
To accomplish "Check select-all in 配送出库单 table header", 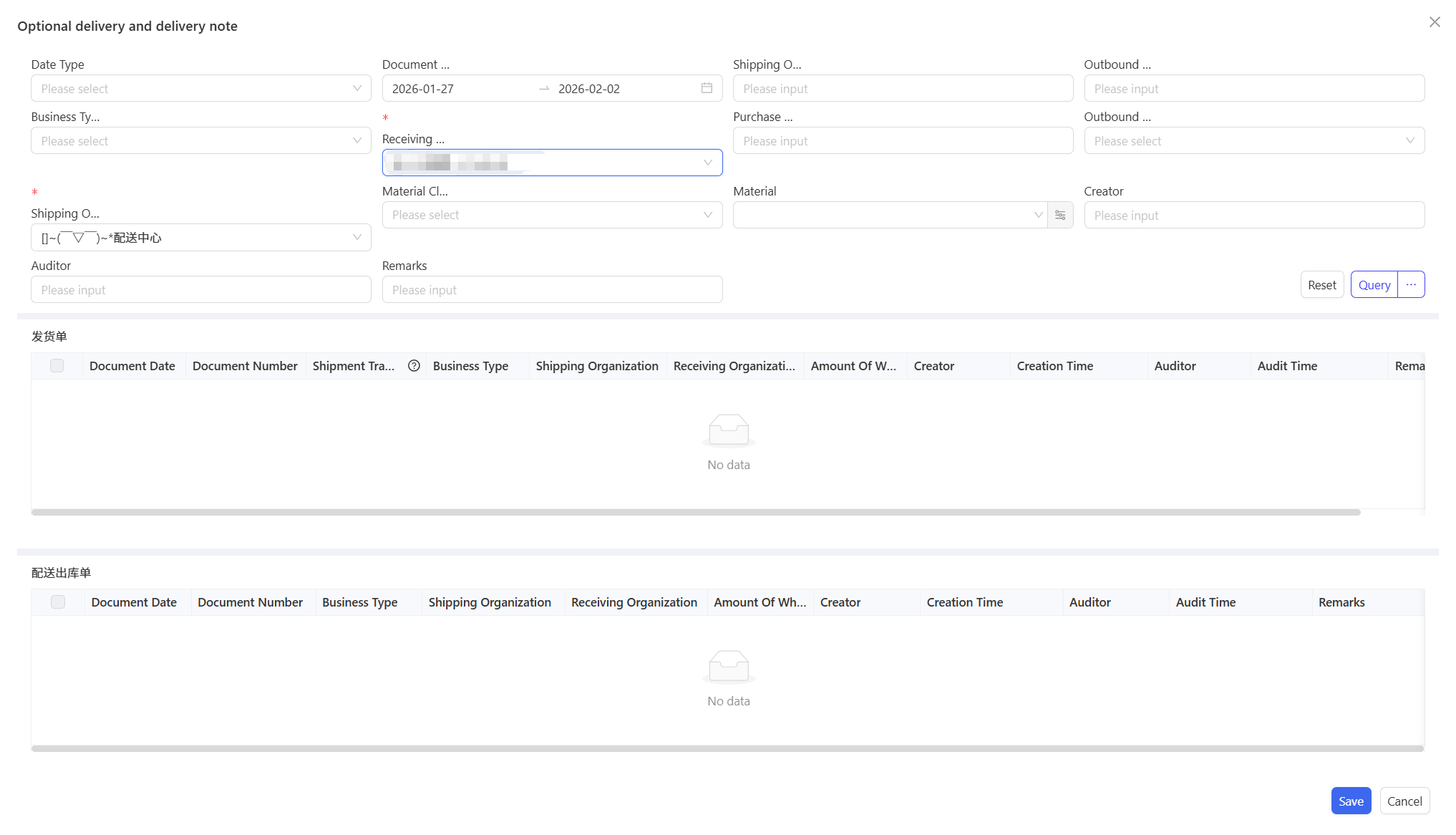I will point(58,602).
